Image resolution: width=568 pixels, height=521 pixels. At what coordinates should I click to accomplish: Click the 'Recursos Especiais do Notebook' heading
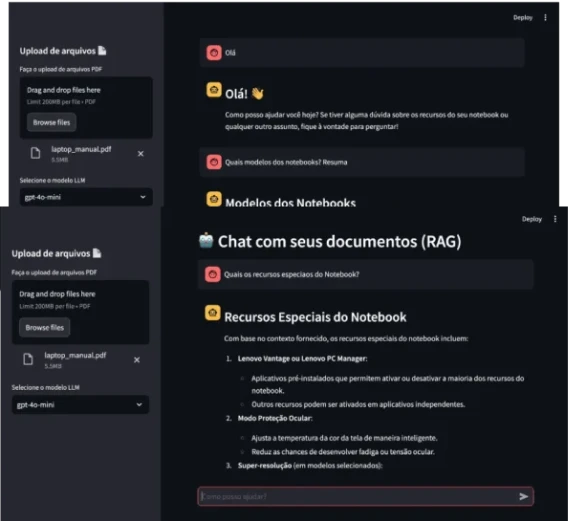(315, 317)
